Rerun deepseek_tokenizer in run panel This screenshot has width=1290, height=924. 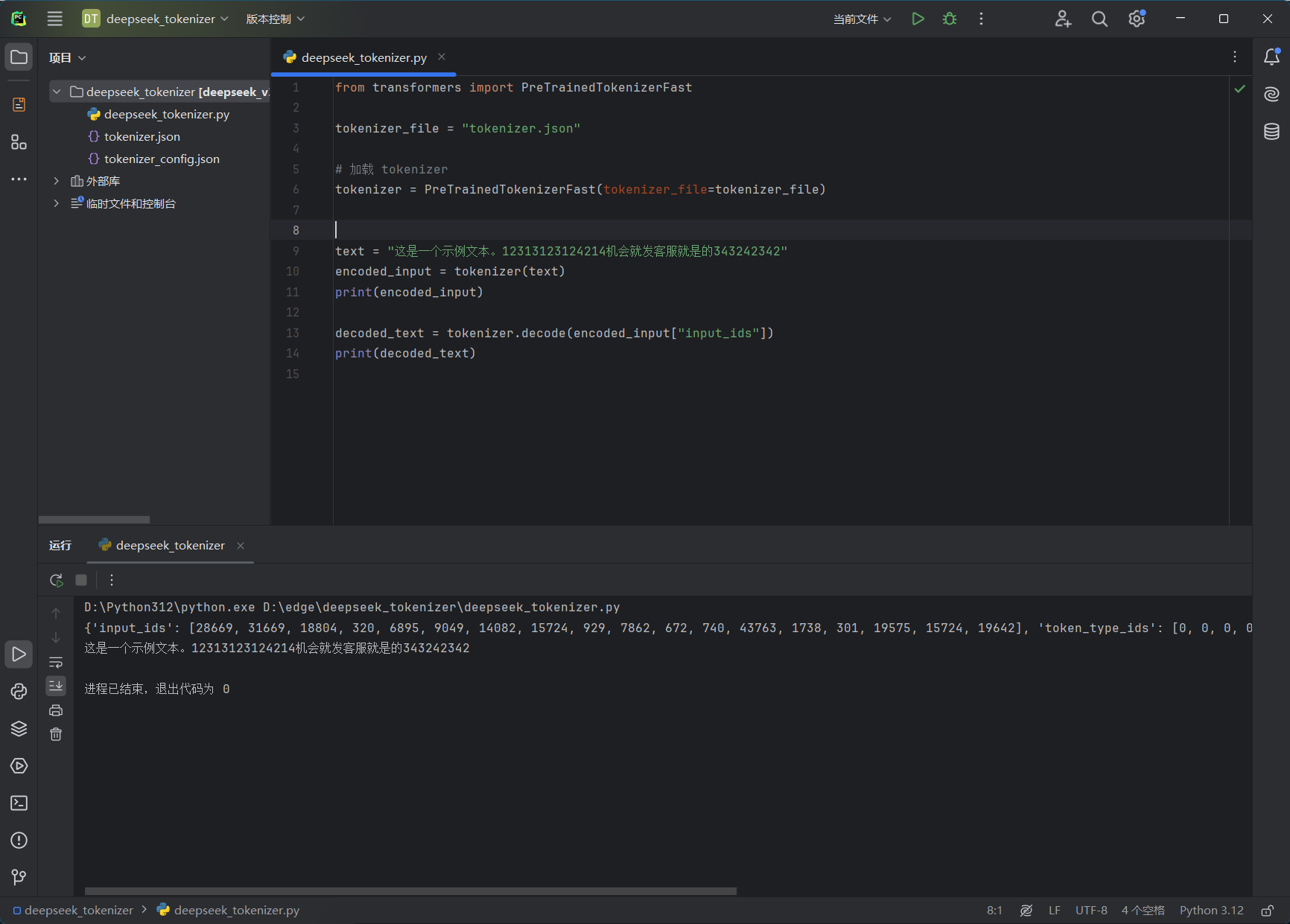tap(56, 579)
